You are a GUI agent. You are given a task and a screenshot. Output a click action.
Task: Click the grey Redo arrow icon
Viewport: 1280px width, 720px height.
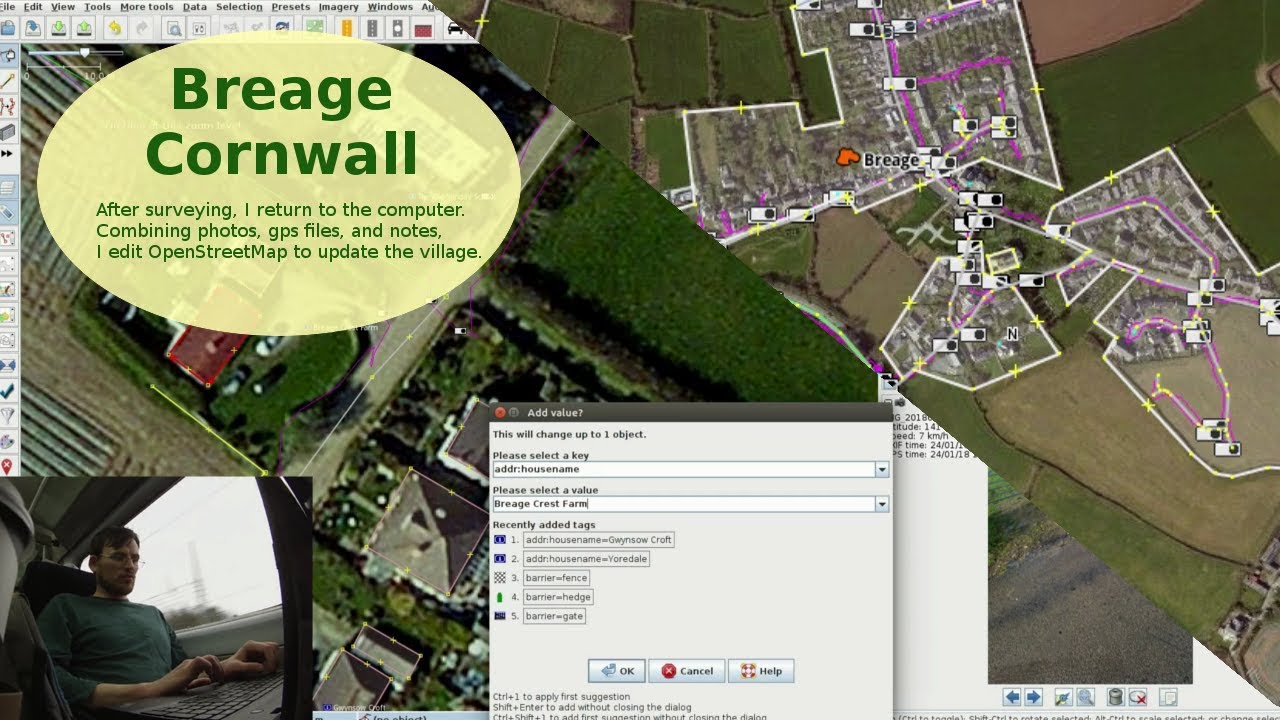(x=142, y=27)
